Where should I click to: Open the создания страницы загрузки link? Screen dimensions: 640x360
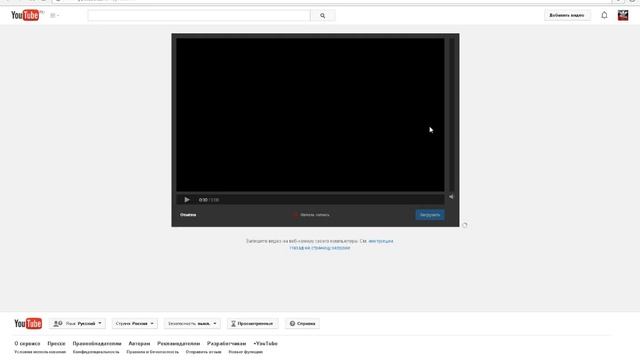pos(320,248)
